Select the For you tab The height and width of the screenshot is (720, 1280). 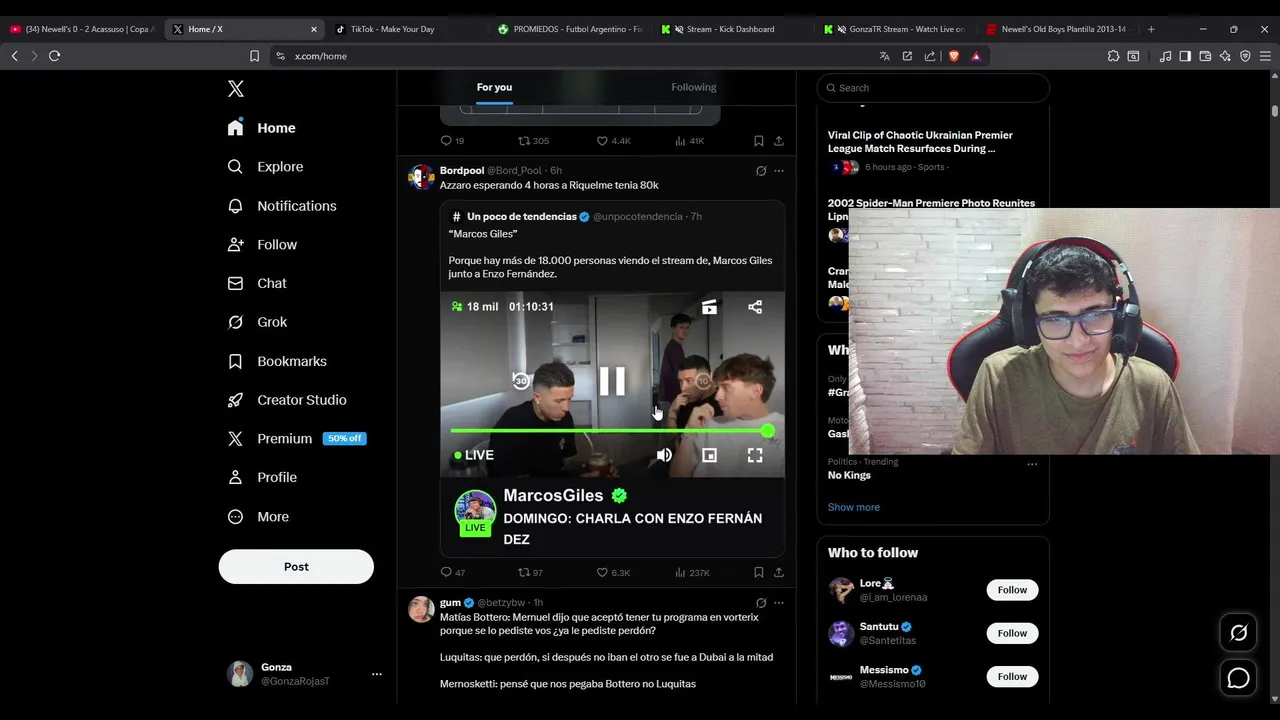click(494, 87)
